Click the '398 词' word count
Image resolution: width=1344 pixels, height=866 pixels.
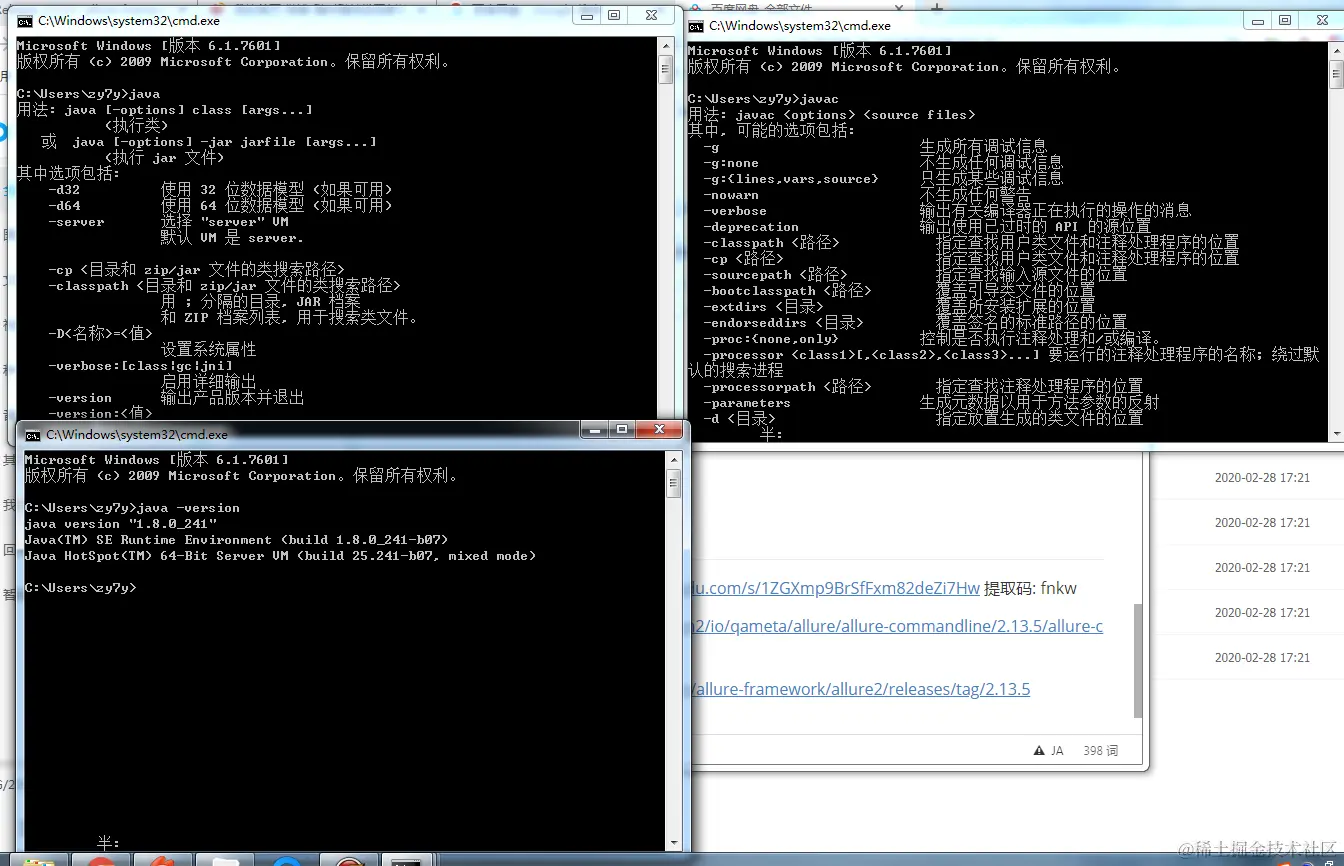point(1100,750)
